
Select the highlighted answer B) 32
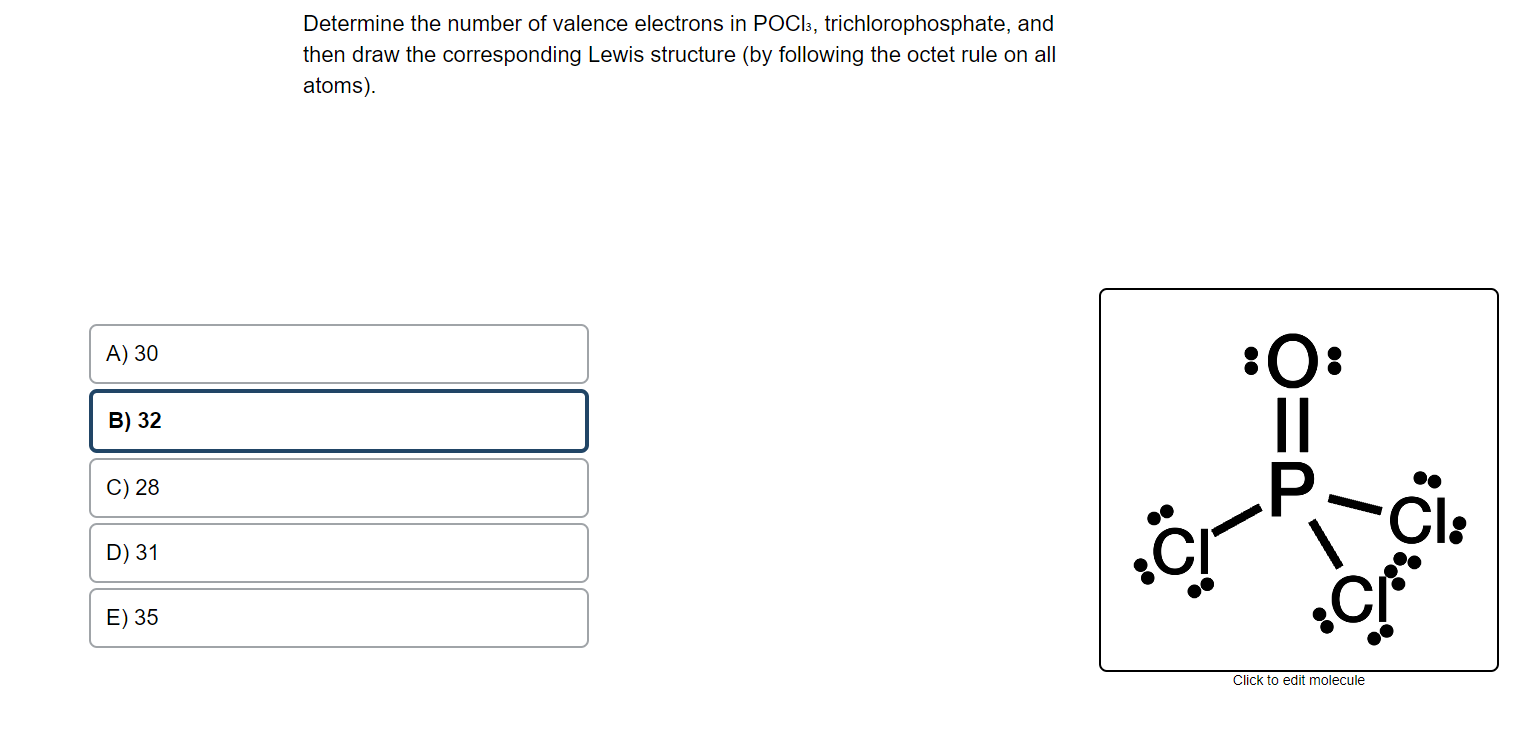[338, 421]
